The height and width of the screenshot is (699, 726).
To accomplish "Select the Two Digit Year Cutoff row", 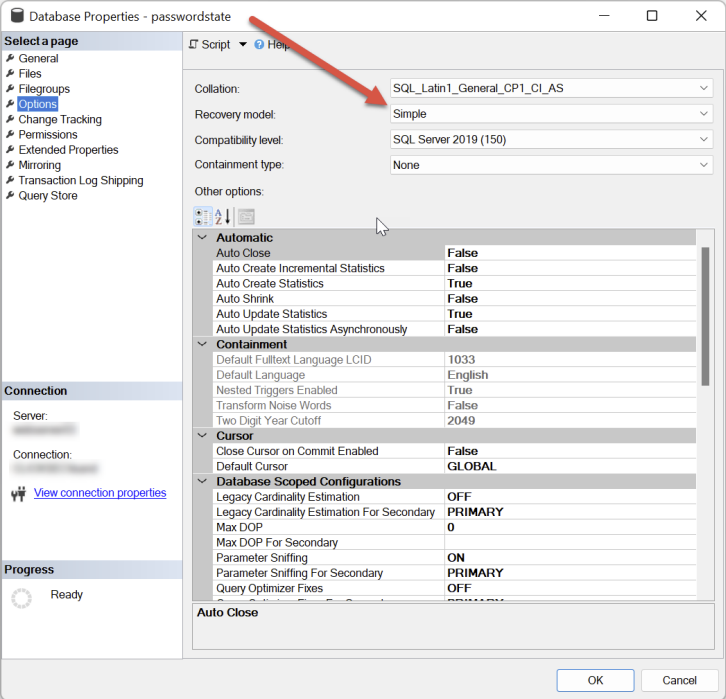I will [x=455, y=420].
